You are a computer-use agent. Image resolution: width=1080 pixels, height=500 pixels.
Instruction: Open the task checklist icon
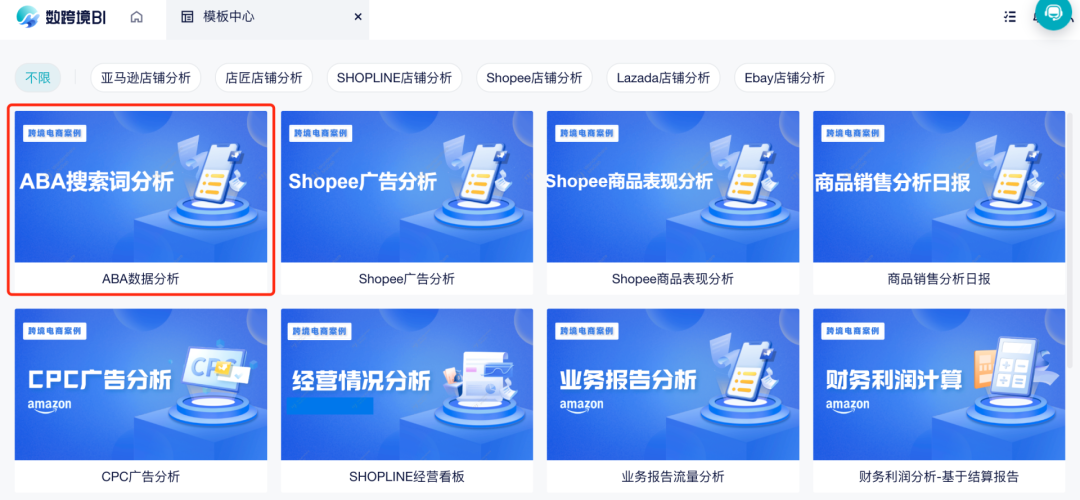click(1010, 17)
